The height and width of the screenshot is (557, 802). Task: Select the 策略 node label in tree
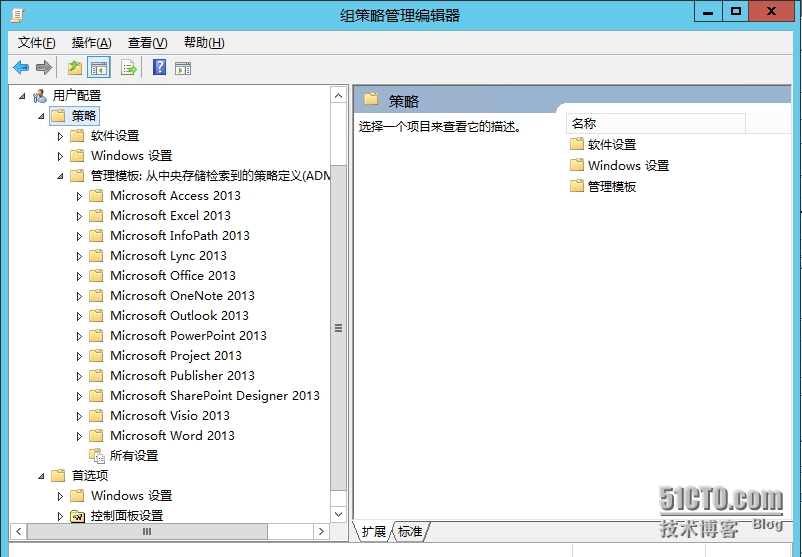84,116
